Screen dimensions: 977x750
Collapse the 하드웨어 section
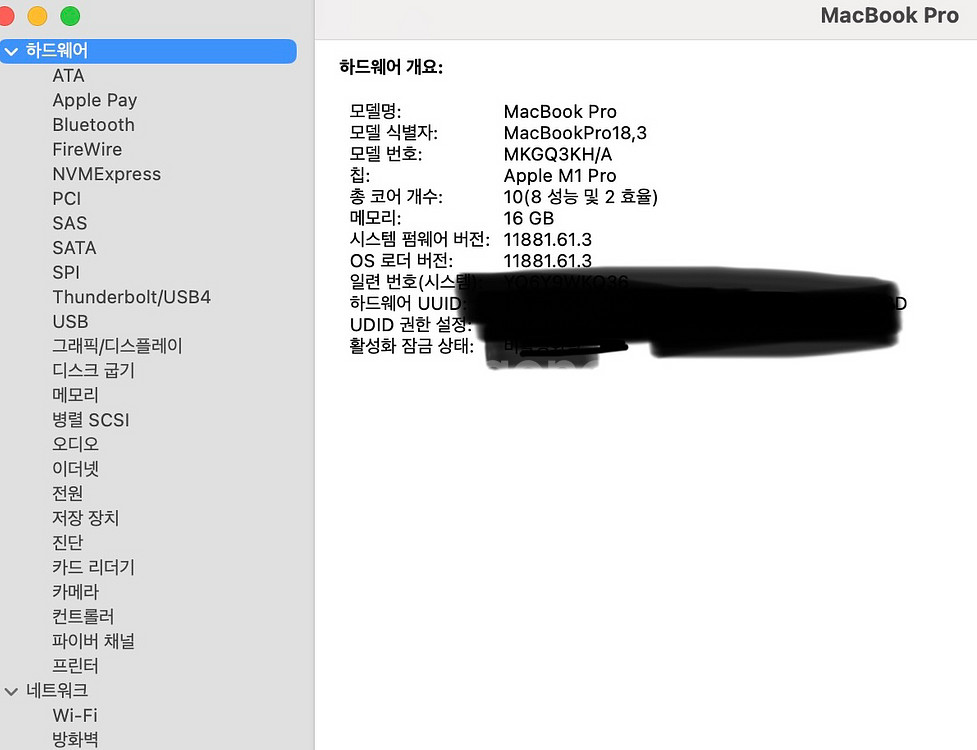point(12,51)
